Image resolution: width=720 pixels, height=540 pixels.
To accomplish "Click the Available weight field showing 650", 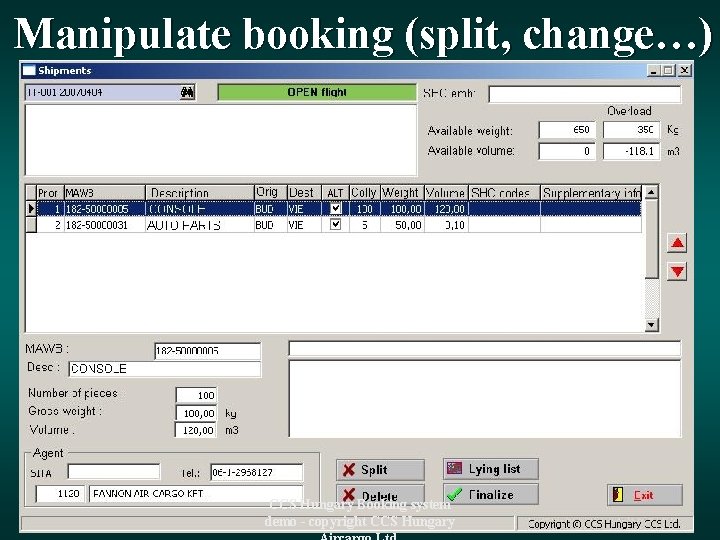I will (x=567, y=130).
